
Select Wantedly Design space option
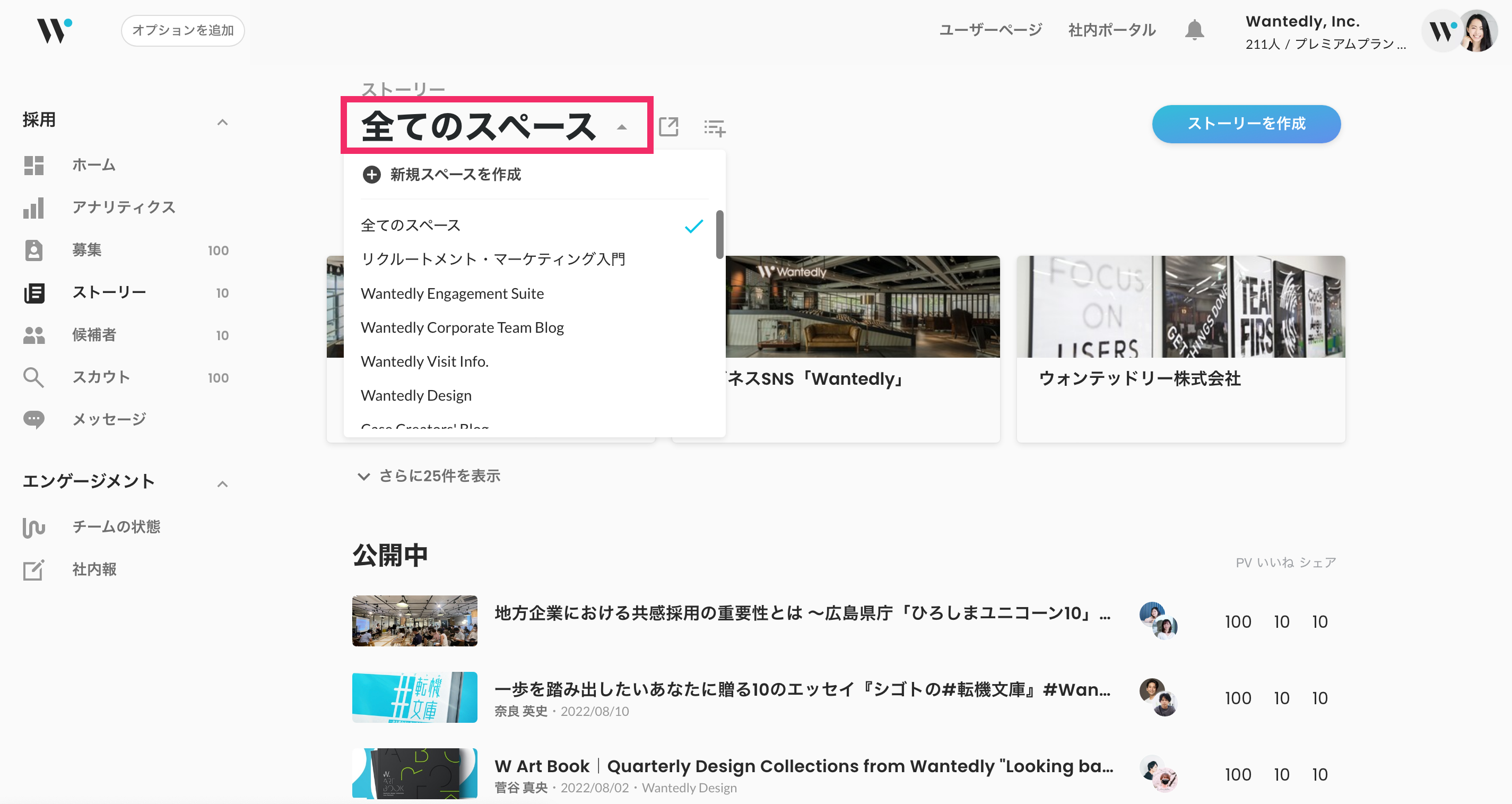click(415, 395)
